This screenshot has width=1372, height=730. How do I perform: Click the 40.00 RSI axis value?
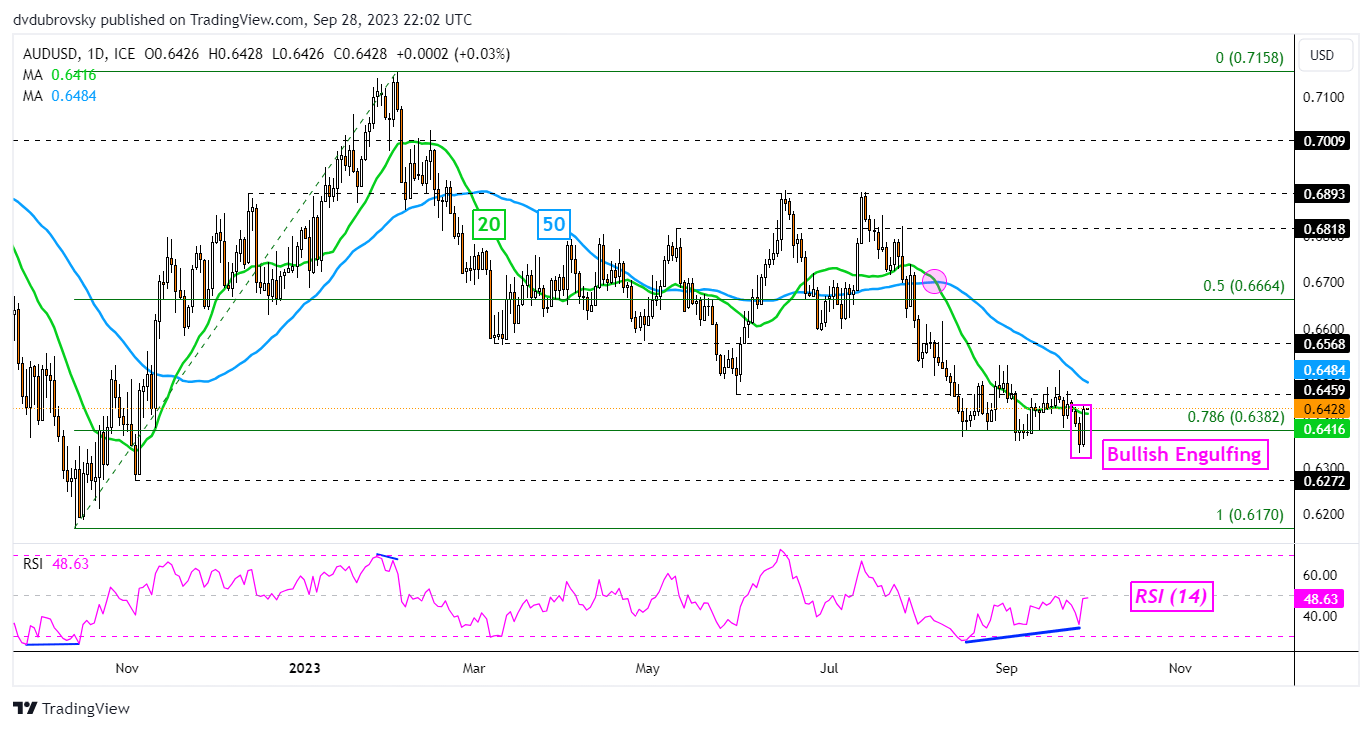pyautogui.click(x=1322, y=616)
